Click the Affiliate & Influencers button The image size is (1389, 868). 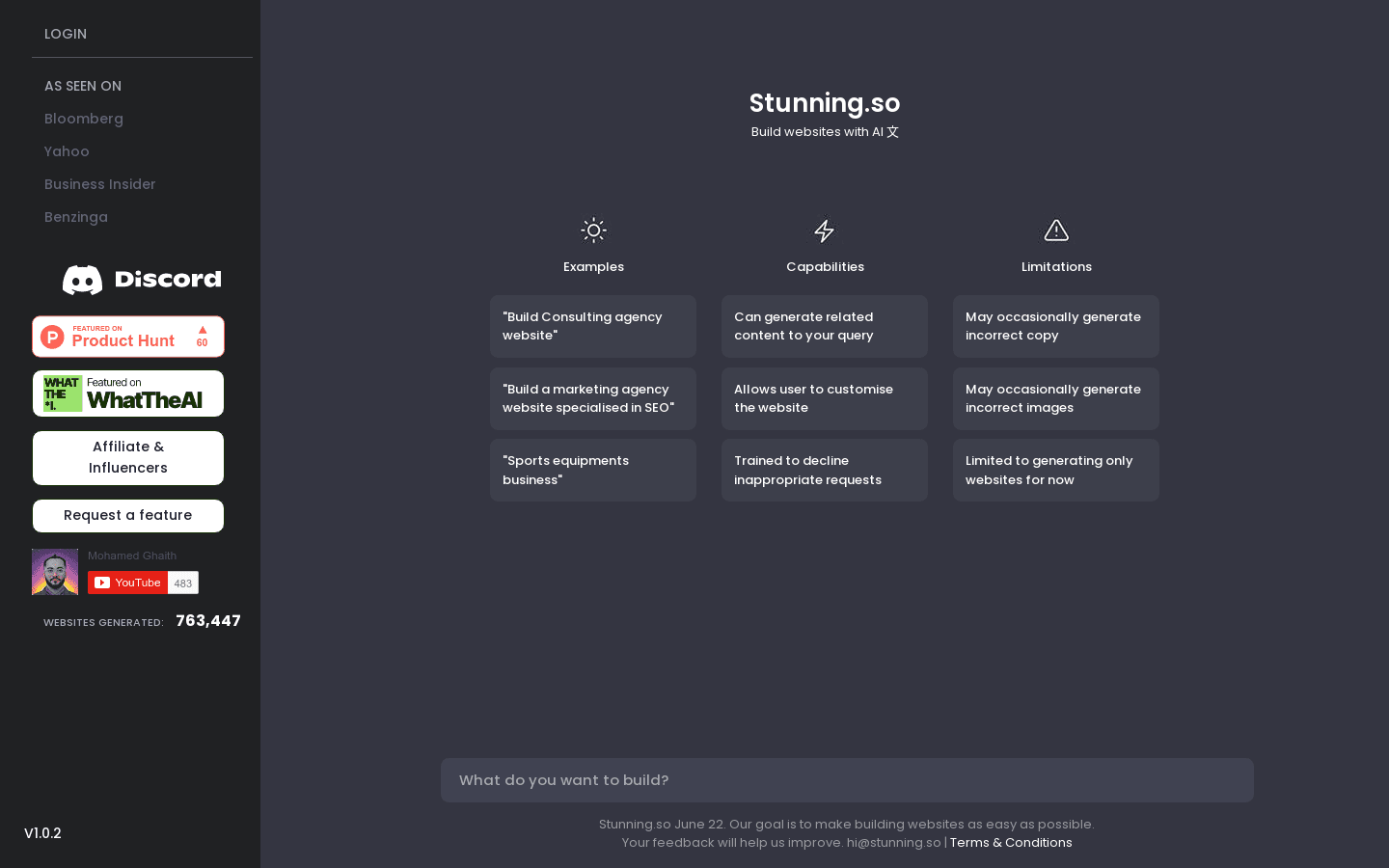pyautogui.click(x=128, y=457)
